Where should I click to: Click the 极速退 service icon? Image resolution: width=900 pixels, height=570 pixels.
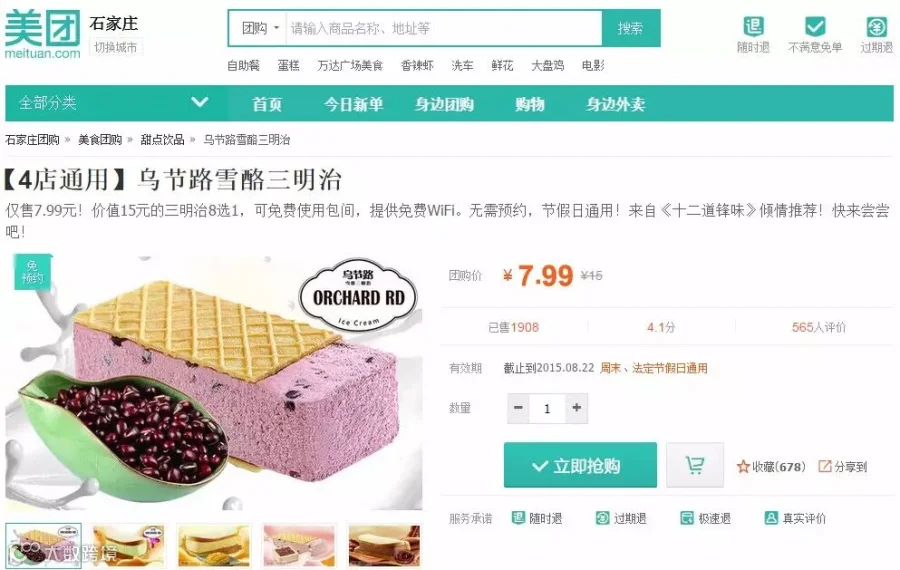tap(686, 518)
